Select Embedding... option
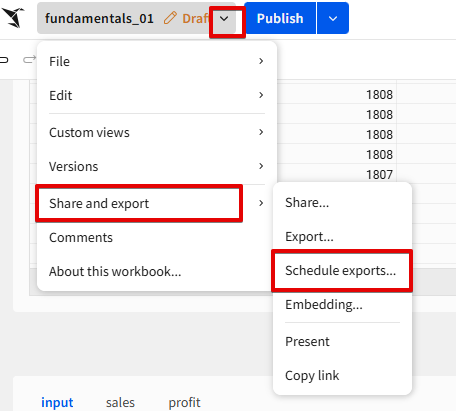The height and width of the screenshot is (411, 456). (x=342, y=304)
